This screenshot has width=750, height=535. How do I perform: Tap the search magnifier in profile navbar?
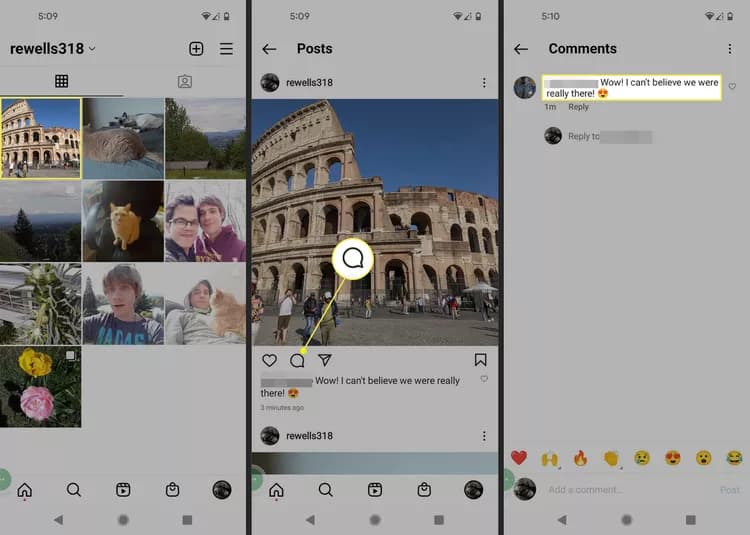74,490
